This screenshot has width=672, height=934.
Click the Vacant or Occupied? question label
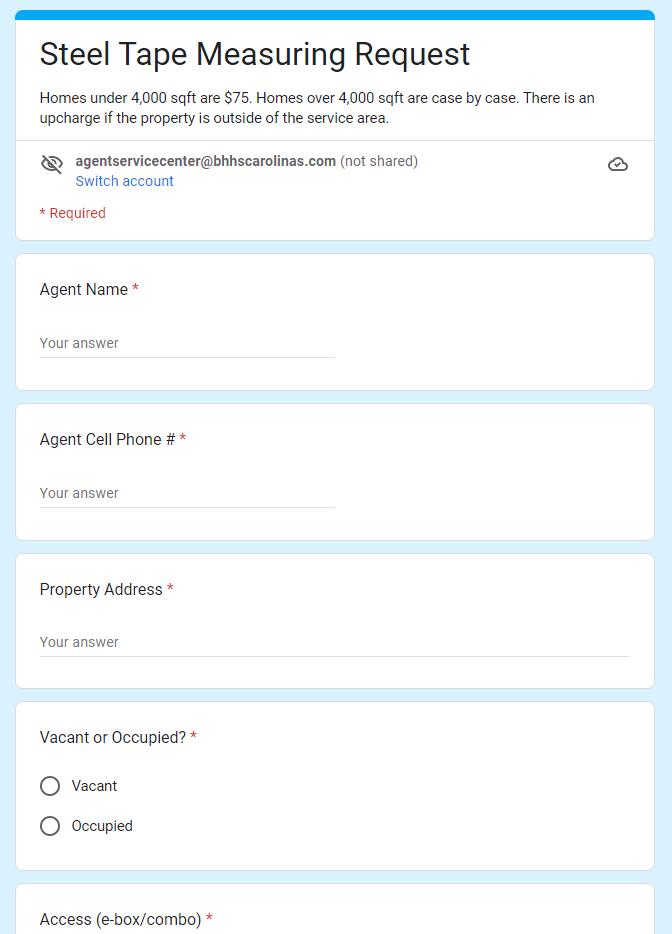(x=113, y=737)
